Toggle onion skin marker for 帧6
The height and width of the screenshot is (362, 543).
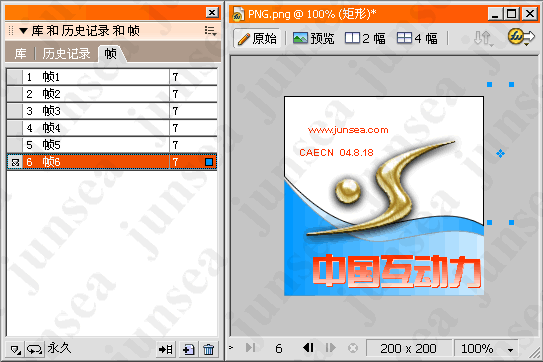15,162
